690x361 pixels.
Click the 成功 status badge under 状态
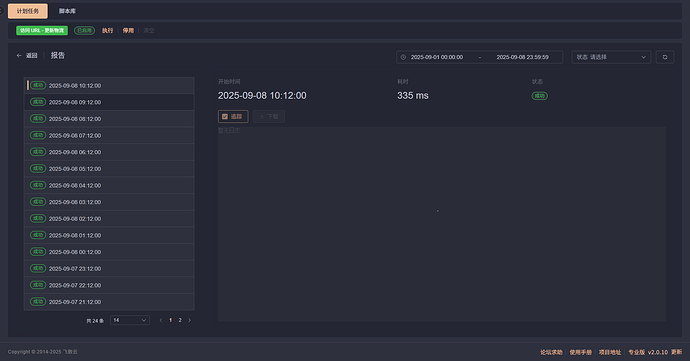(540, 96)
